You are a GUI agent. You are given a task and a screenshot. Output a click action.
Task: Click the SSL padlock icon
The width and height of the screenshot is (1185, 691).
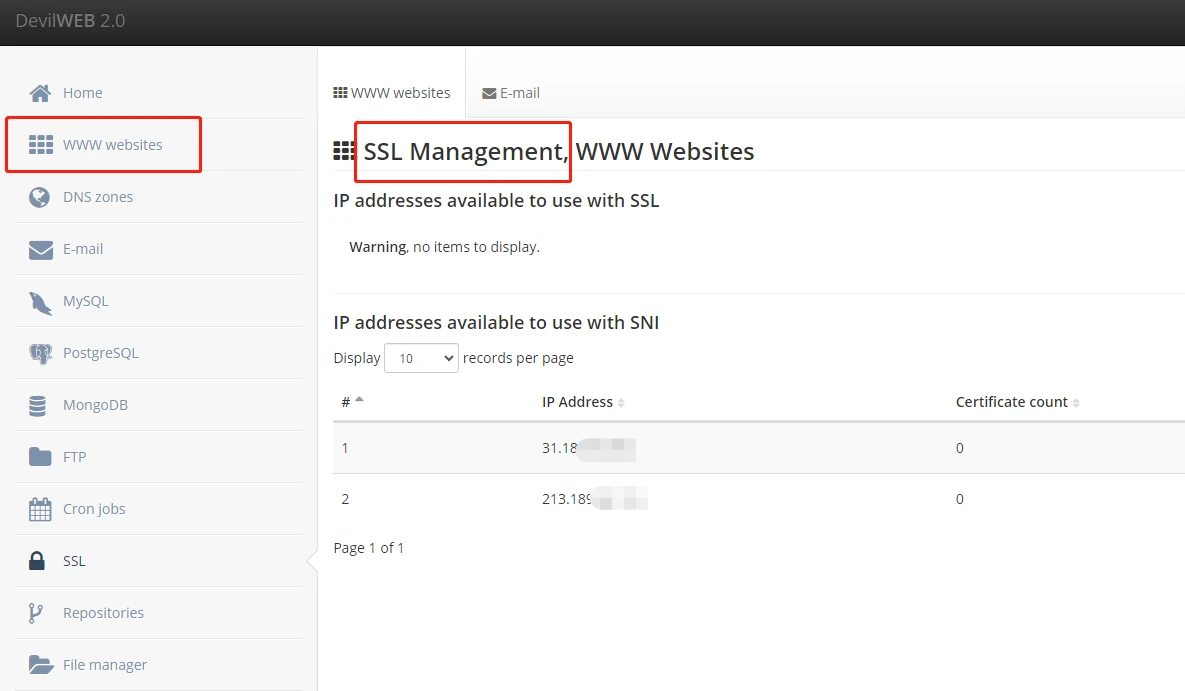click(37, 561)
